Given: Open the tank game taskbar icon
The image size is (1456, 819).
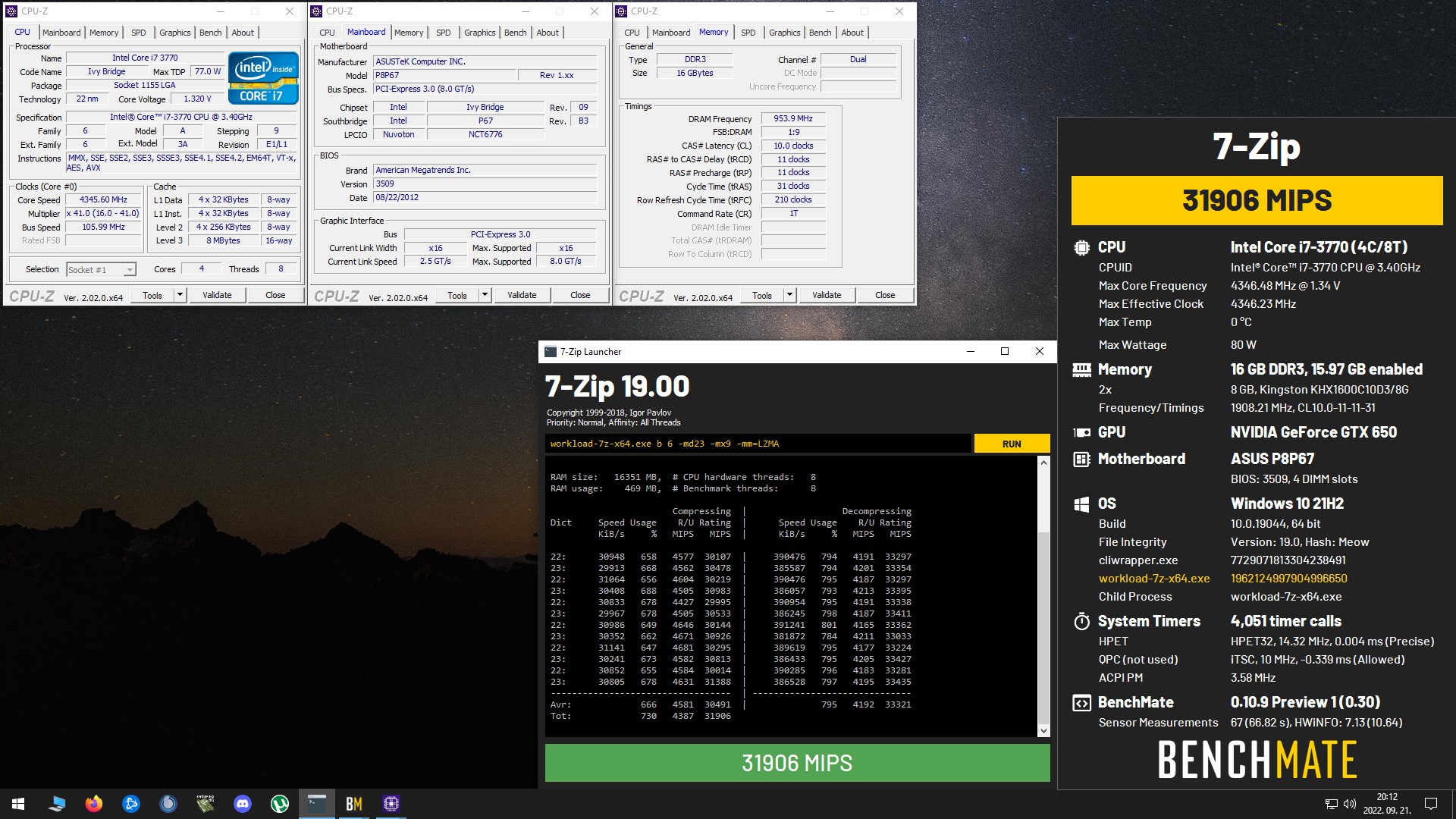Looking at the screenshot, I should coord(206,804).
